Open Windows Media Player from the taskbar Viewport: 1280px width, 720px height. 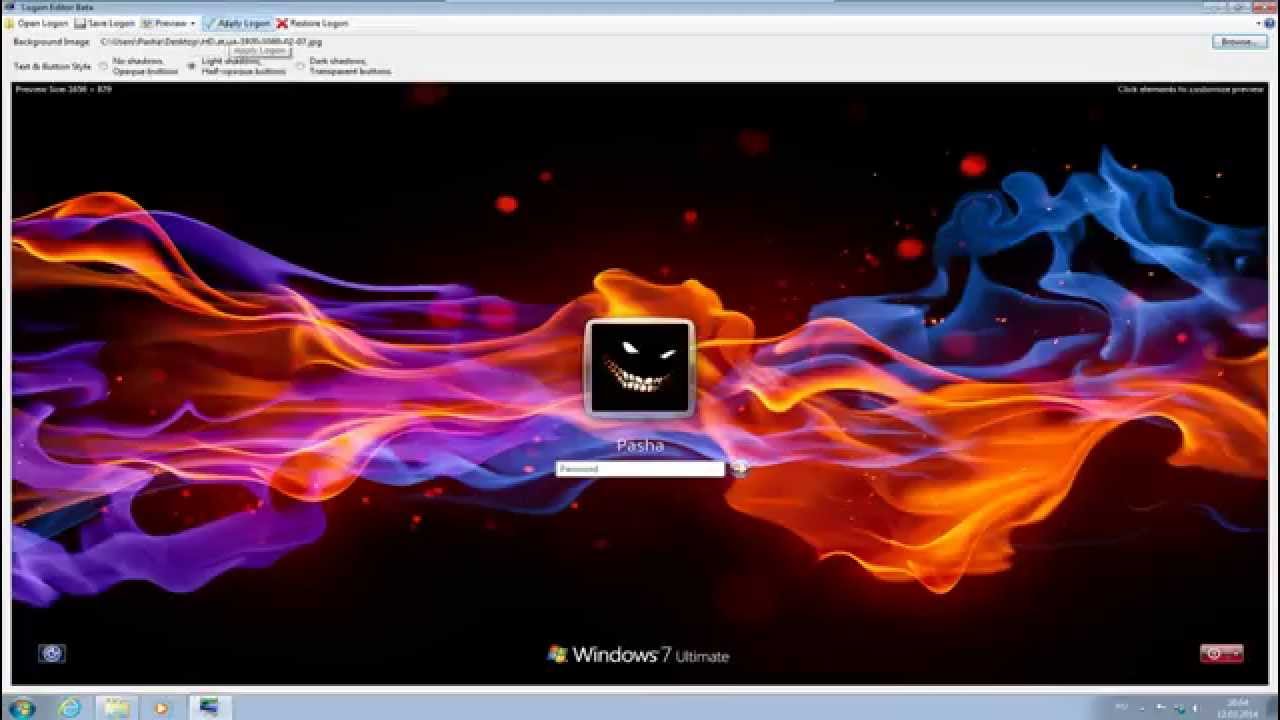pyautogui.click(x=162, y=708)
